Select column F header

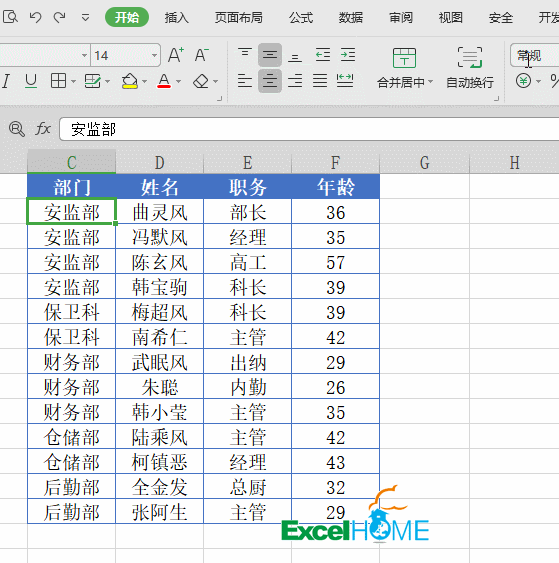tap(336, 162)
